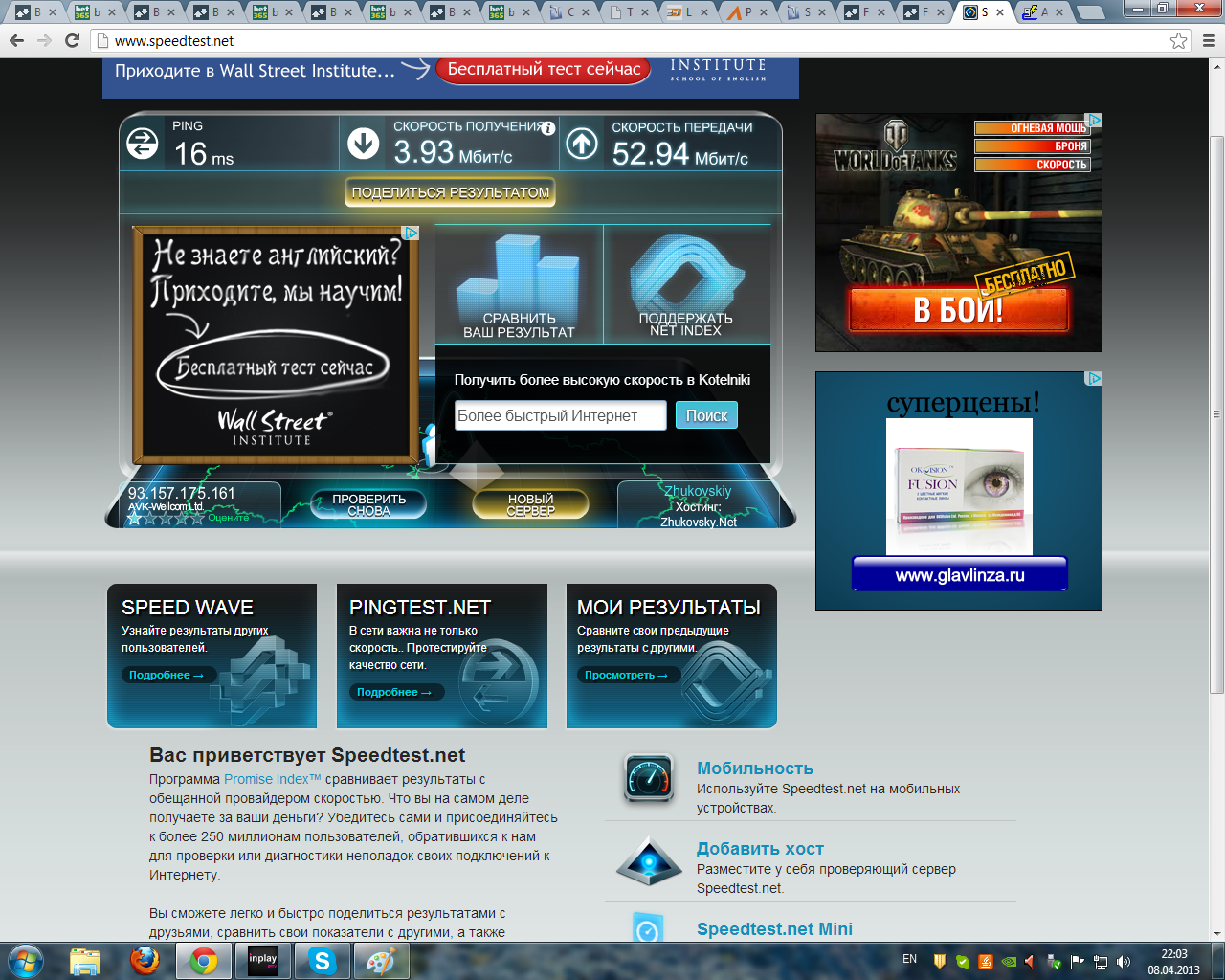This screenshot has width=1225, height=980.
Task: Click the NVIDIA tray icon
Action: coord(1008,961)
